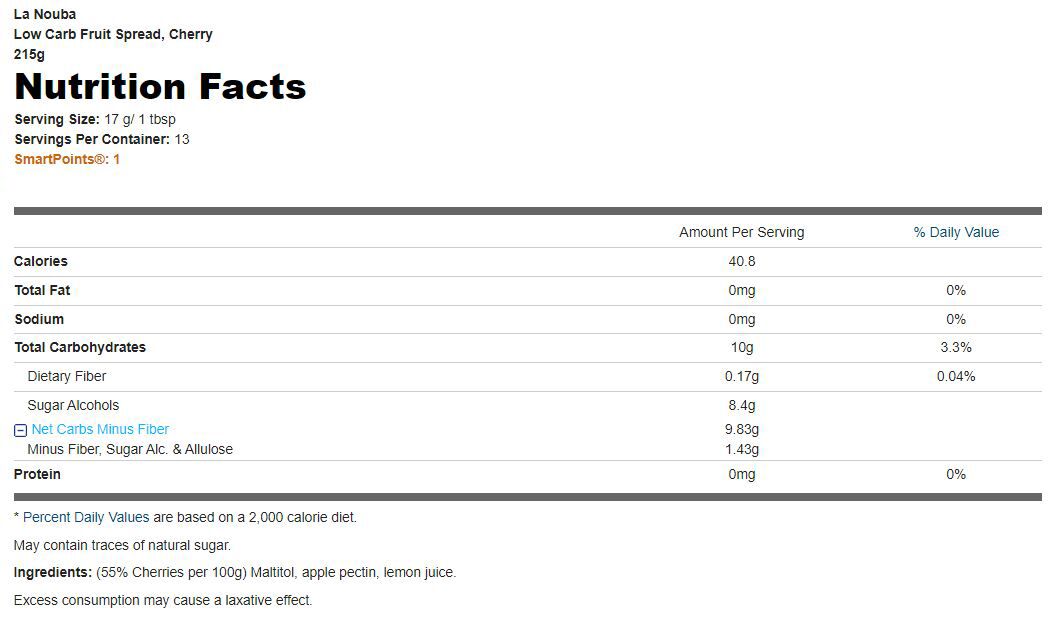Select the Total Fat row label

coord(42,290)
